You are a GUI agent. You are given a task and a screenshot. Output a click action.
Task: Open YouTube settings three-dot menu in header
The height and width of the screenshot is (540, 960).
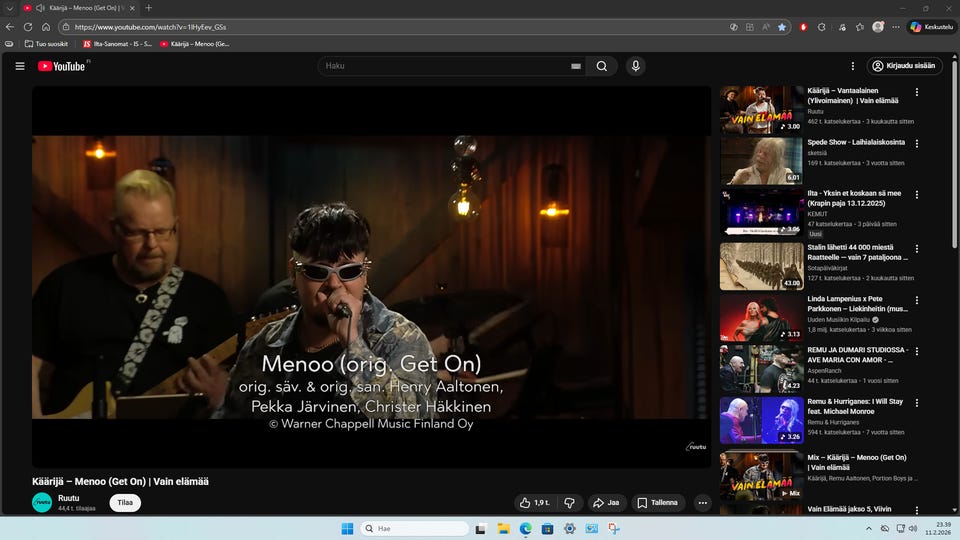point(853,66)
